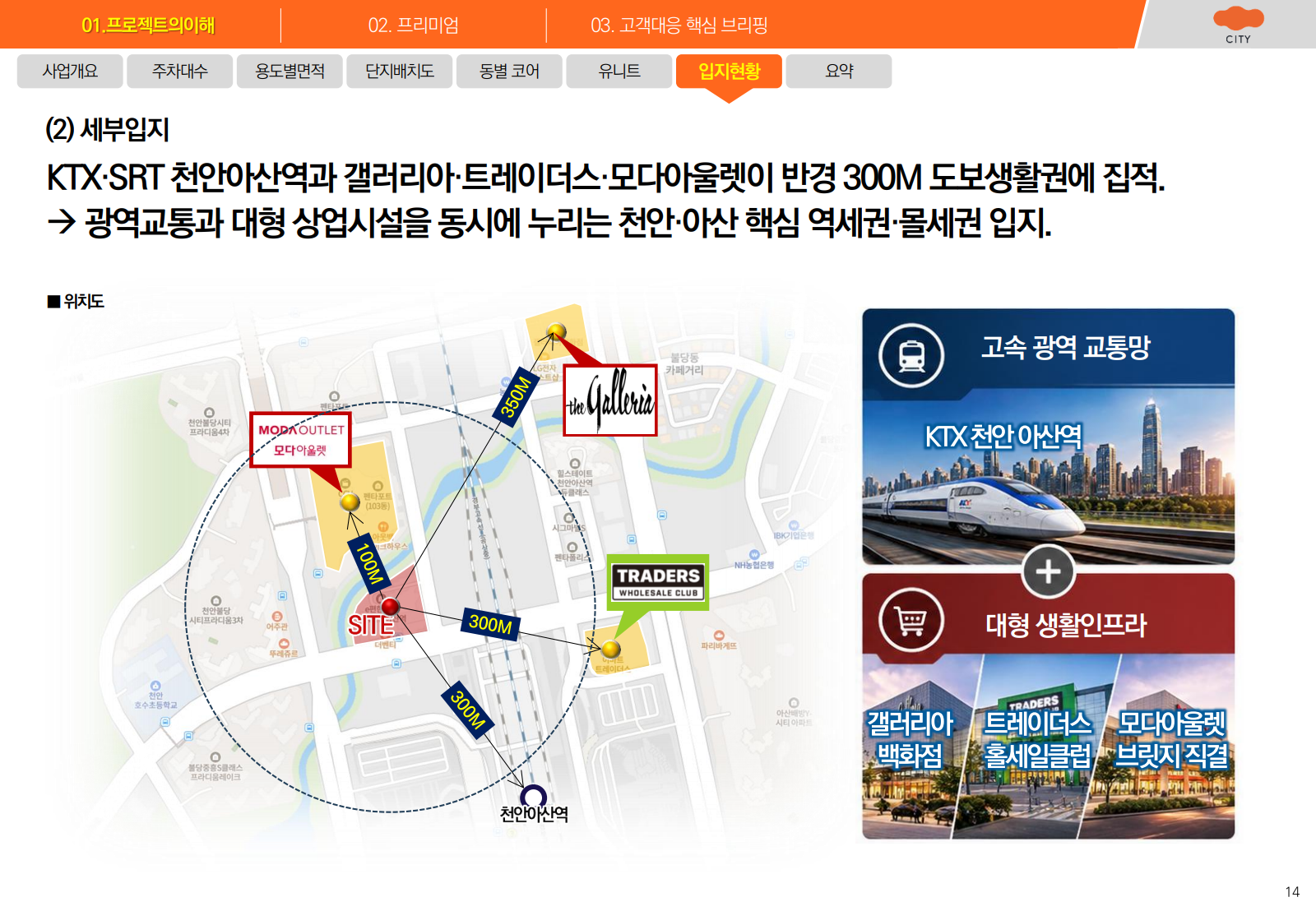Click the 갤러리아 백화점 photo
Screen dimensions: 1316x911
click(917, 747)
